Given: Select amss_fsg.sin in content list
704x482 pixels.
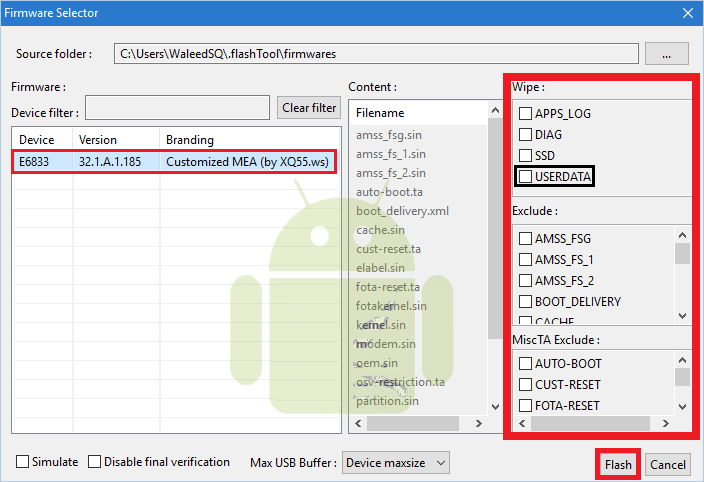Looking at the screenshot, I should click(389, 135).
